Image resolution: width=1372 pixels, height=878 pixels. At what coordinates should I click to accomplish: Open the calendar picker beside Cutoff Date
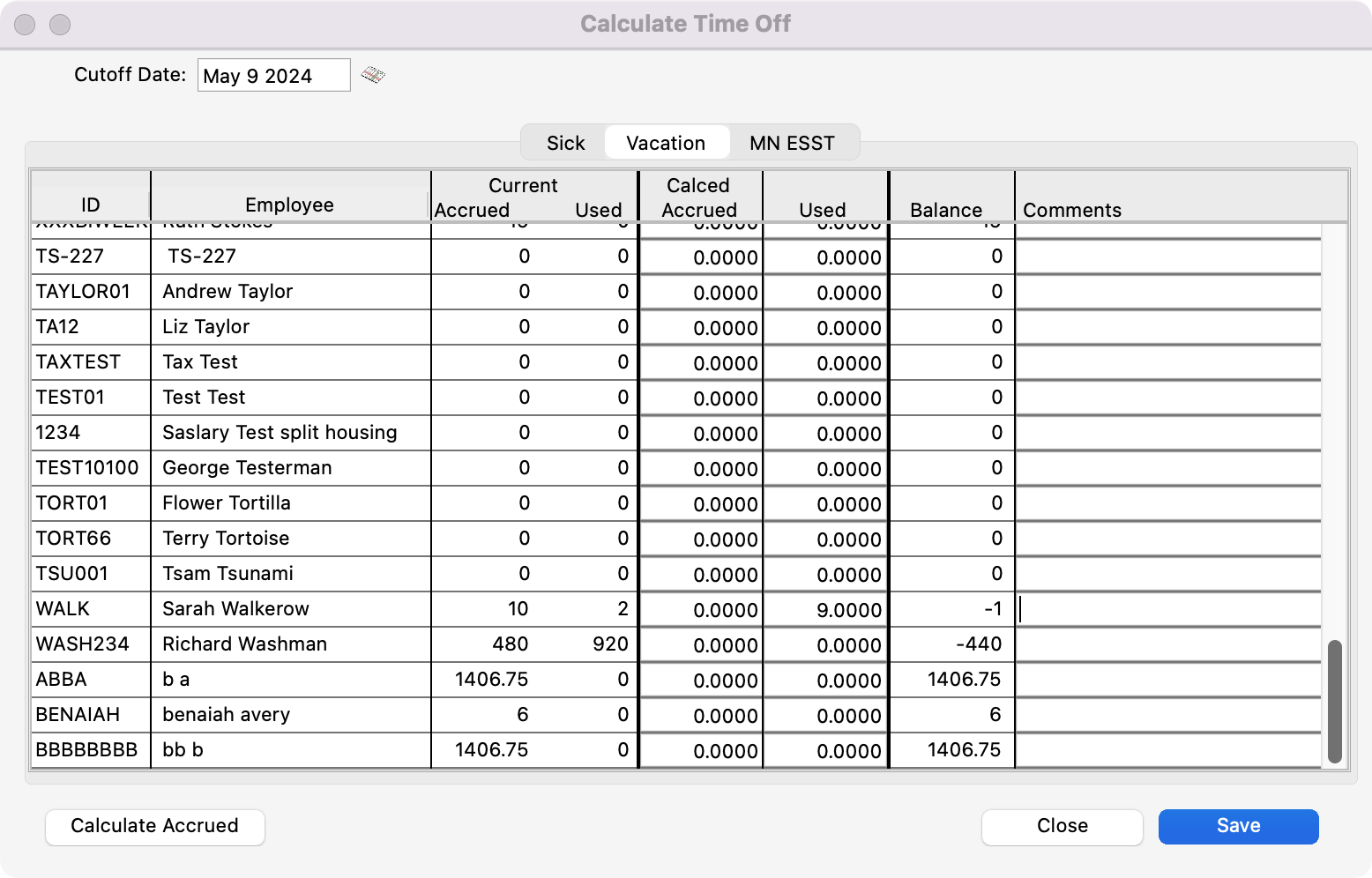(x=373, y=75)
